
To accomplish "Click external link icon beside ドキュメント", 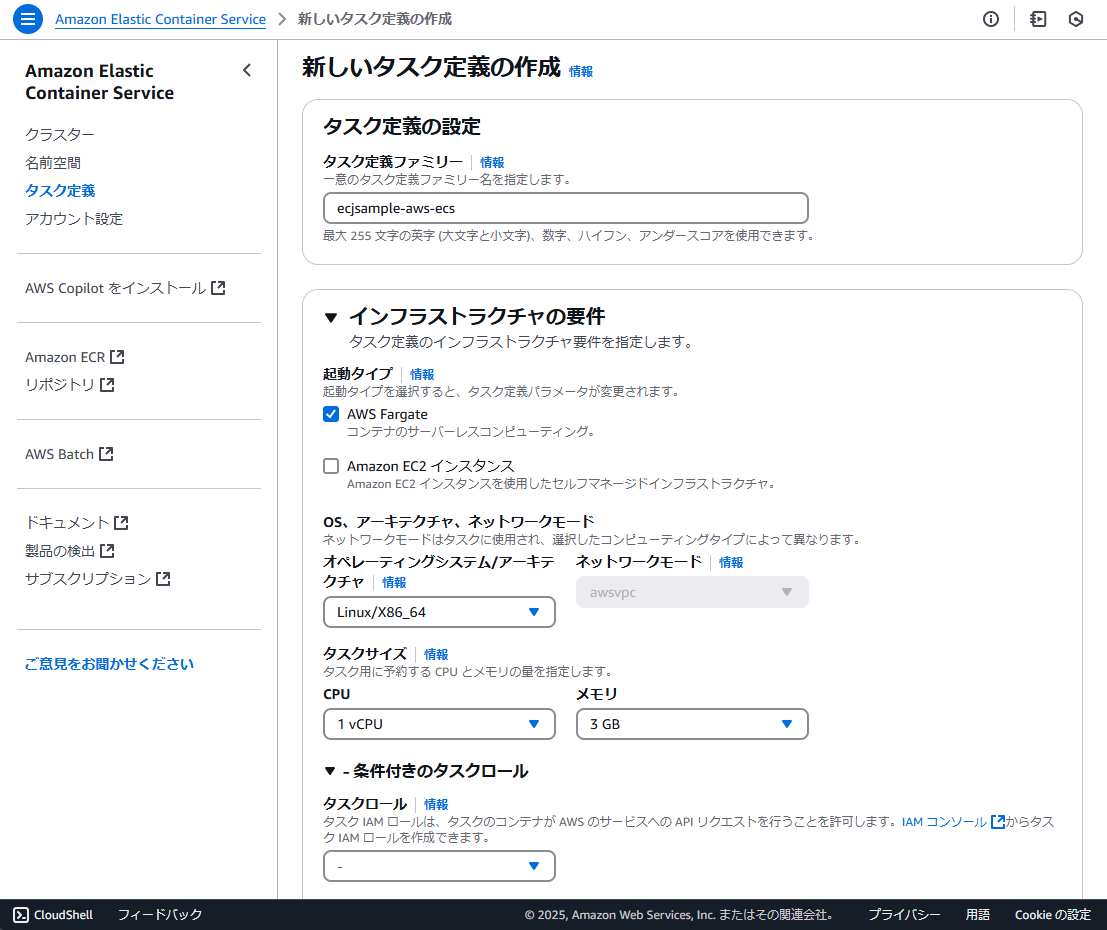I will pos(121,522).
